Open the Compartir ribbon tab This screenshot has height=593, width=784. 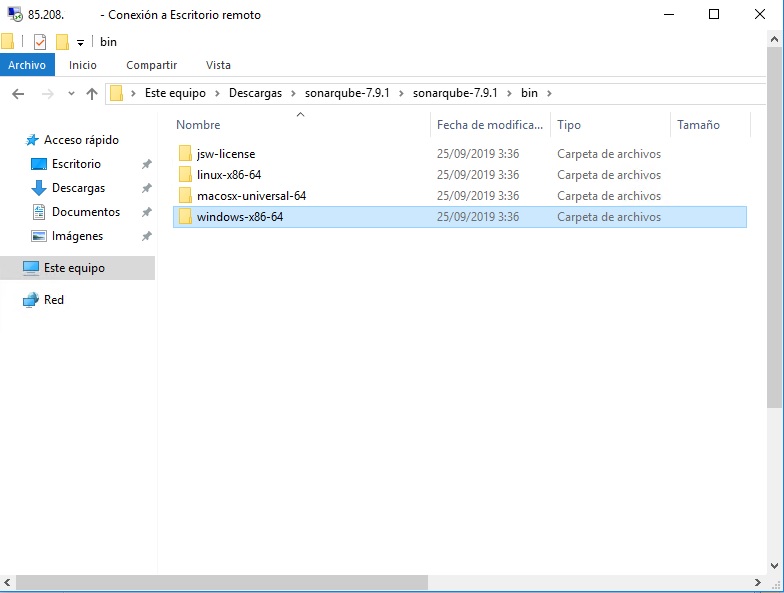152,65
